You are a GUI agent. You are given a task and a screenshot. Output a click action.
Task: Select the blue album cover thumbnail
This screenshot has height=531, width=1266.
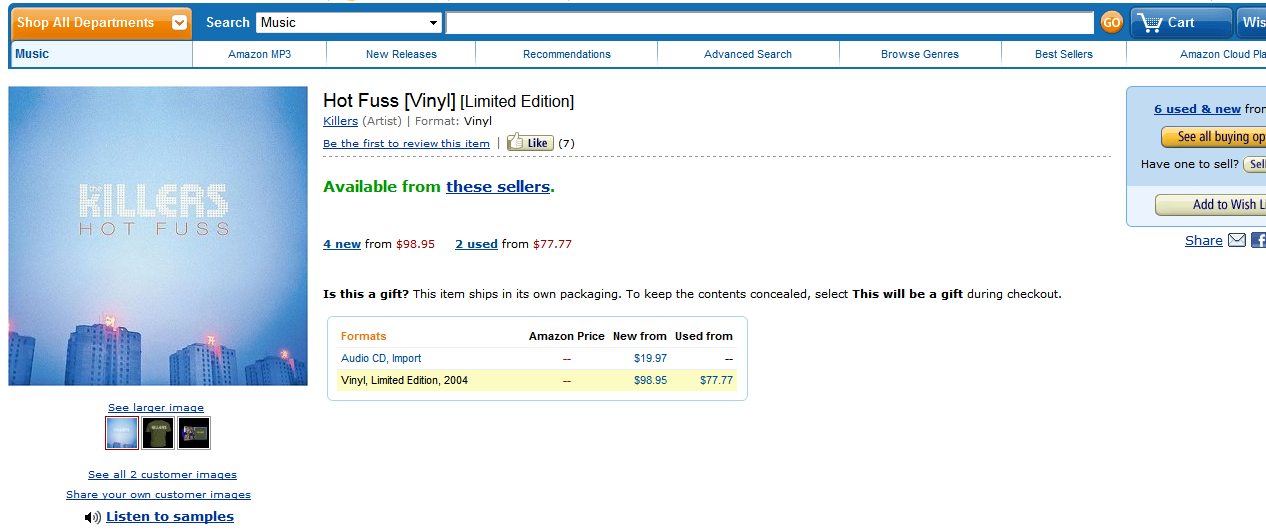coord(122,433)
